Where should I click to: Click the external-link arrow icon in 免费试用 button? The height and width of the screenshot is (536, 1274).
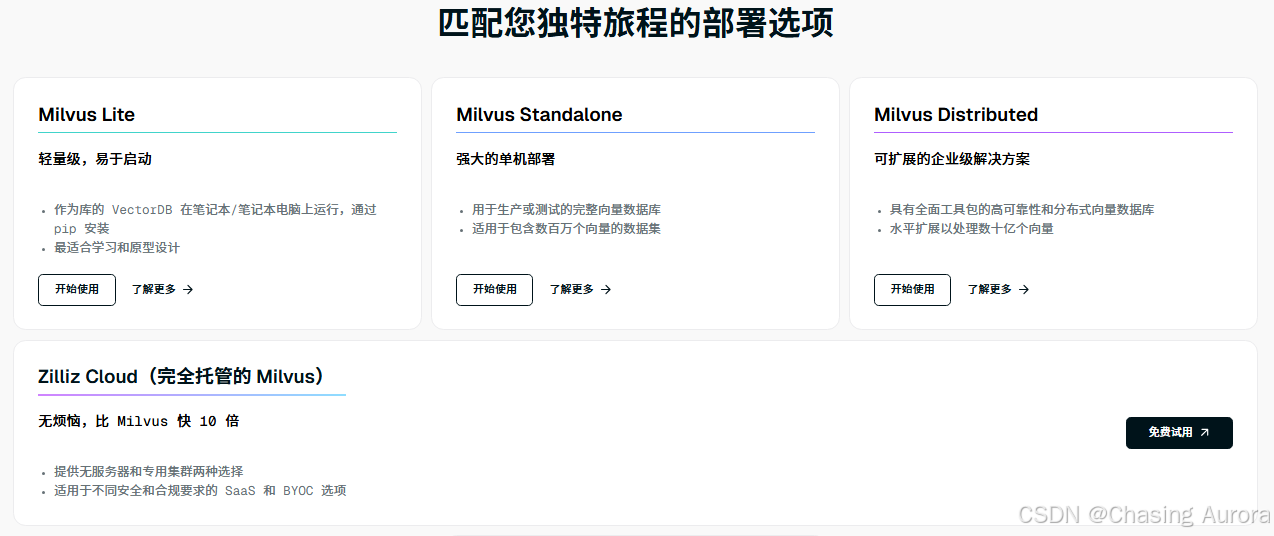(x=1204, y=432)
